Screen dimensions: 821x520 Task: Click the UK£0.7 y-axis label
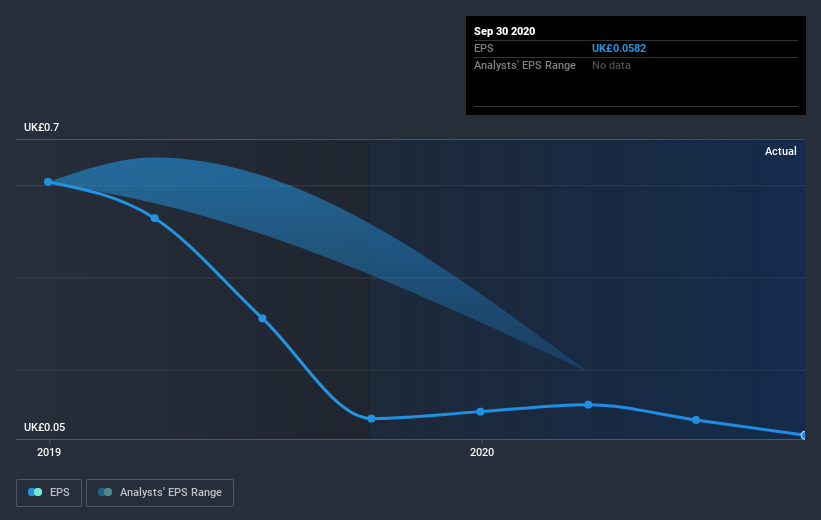pyautogui.click(x=41, y=127)
